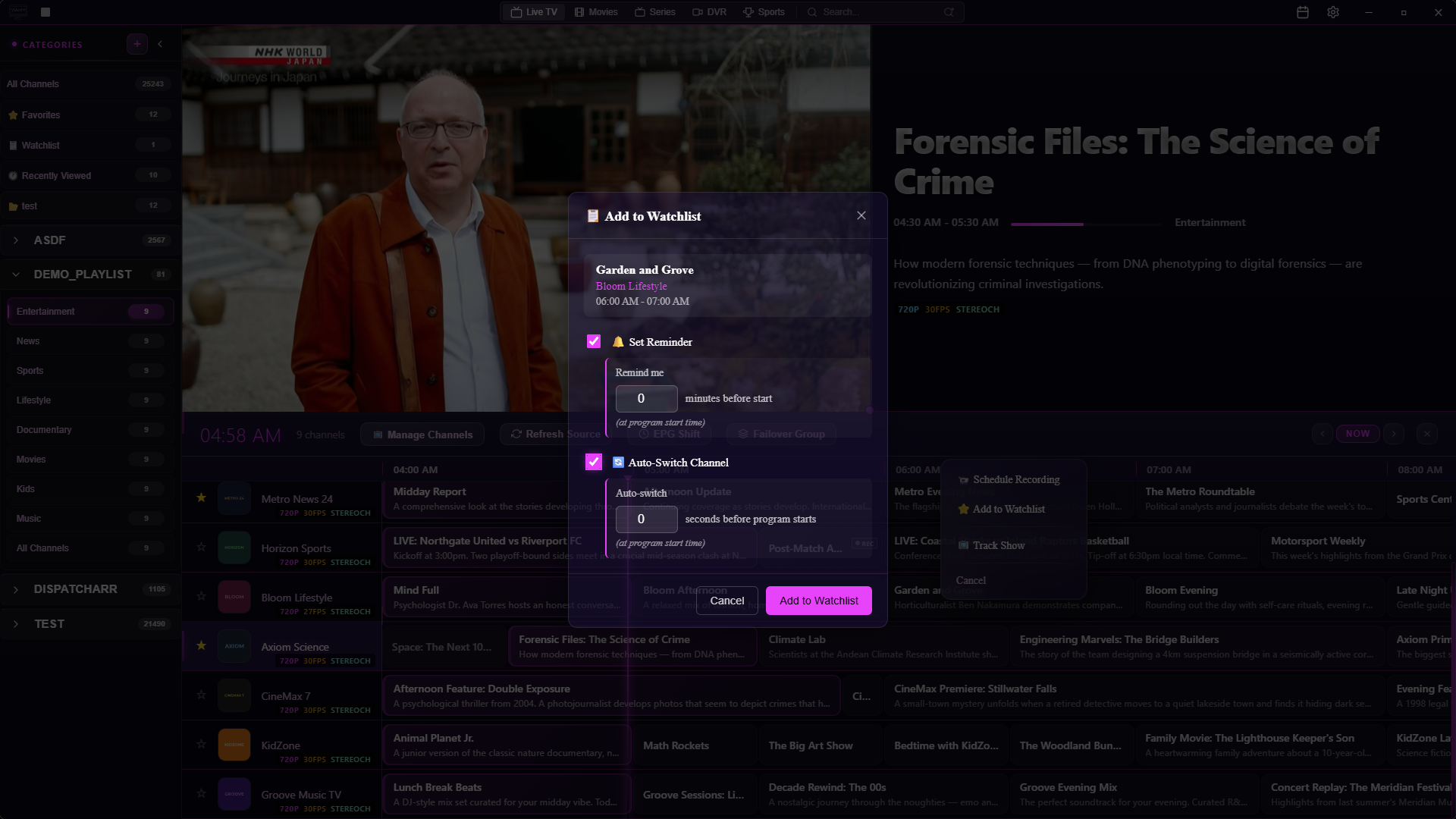
Task: Collapse the Categories sidebar with the chevron
Action: 160,44
